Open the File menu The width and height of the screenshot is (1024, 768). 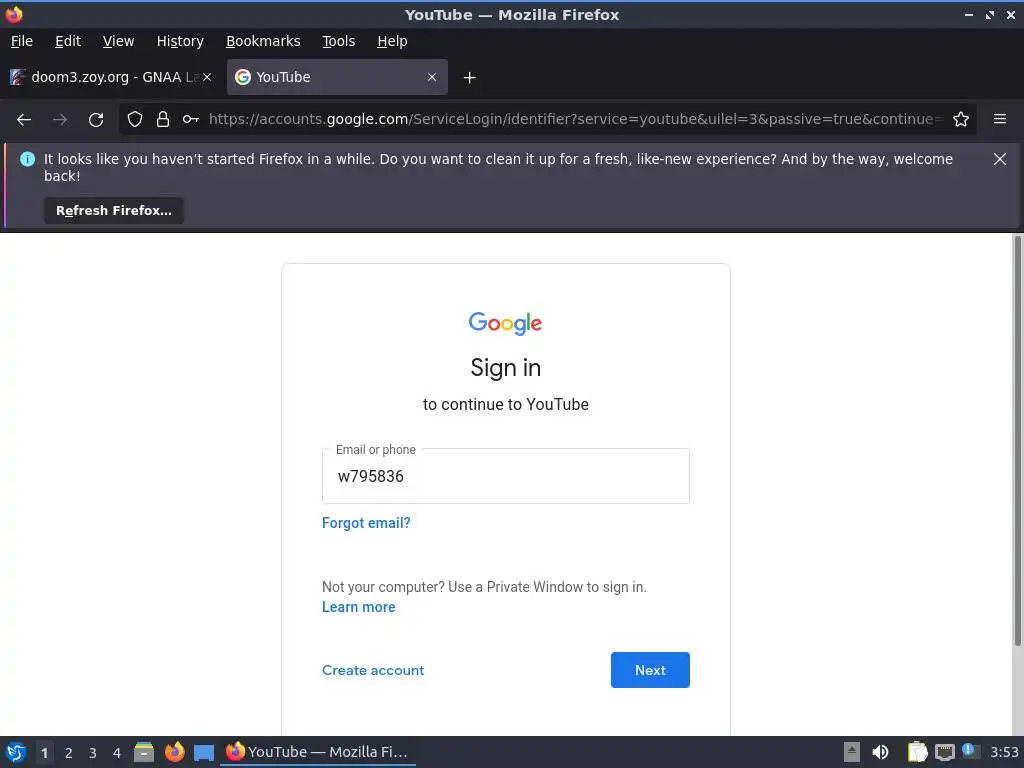[x=22, y=41]
